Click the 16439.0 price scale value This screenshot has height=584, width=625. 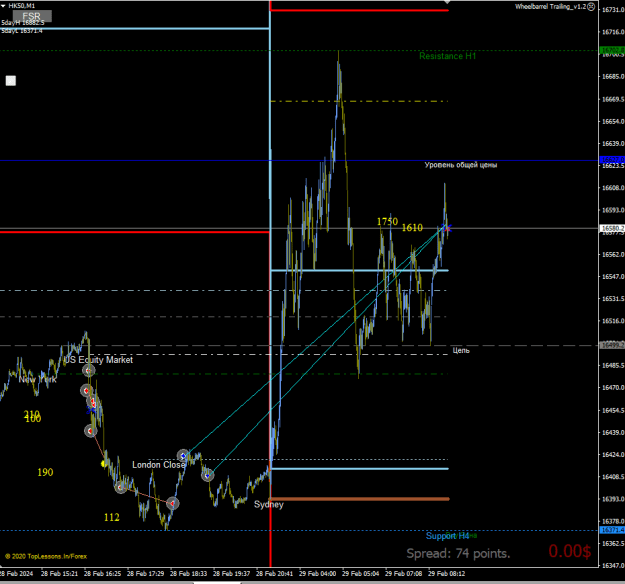[x=613, y=433]
